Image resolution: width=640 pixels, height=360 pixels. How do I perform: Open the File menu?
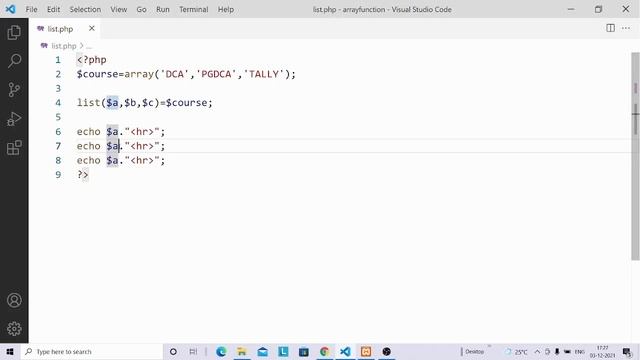[x=31, y=9]
